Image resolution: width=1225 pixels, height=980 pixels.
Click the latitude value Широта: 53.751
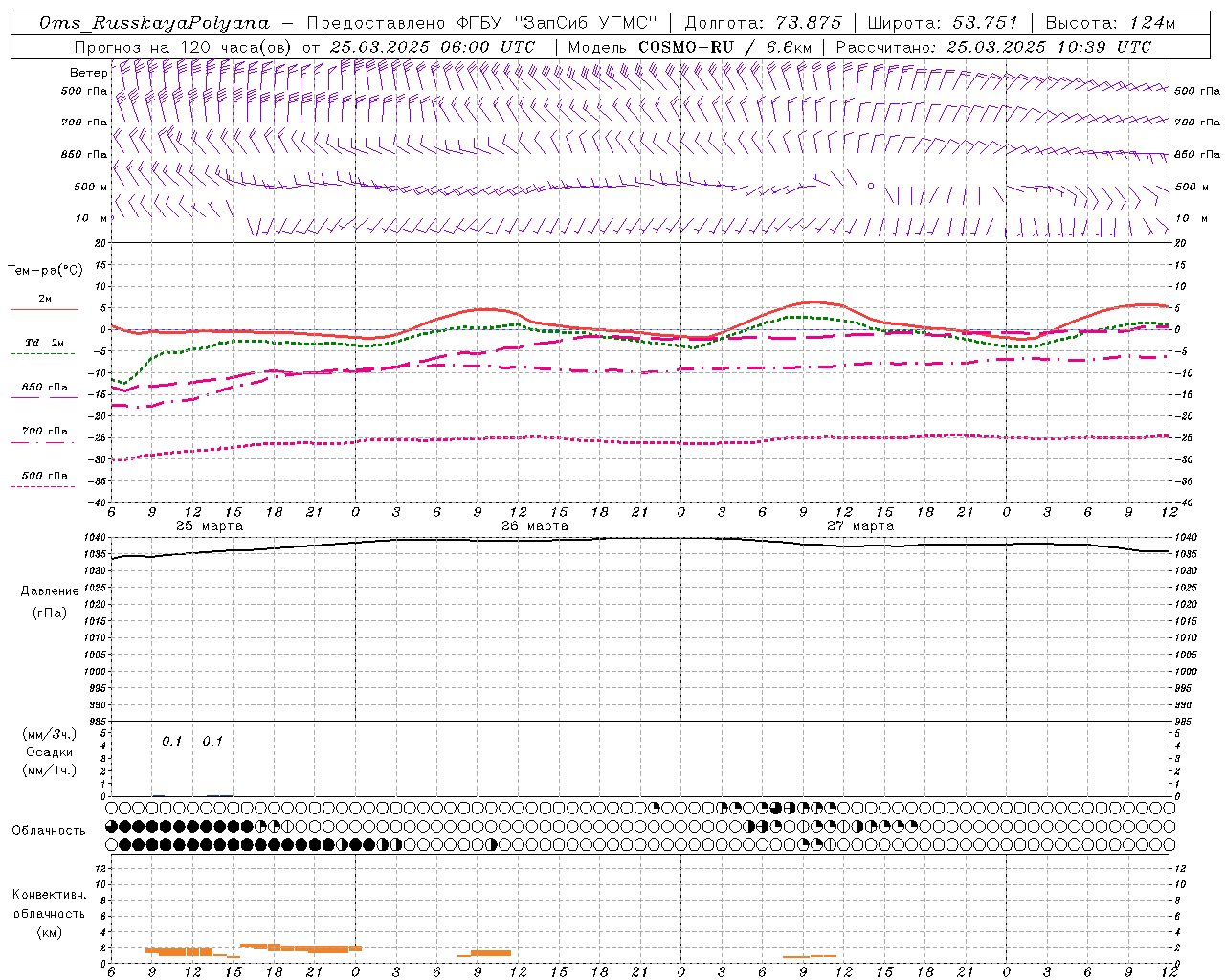[943, 23]
